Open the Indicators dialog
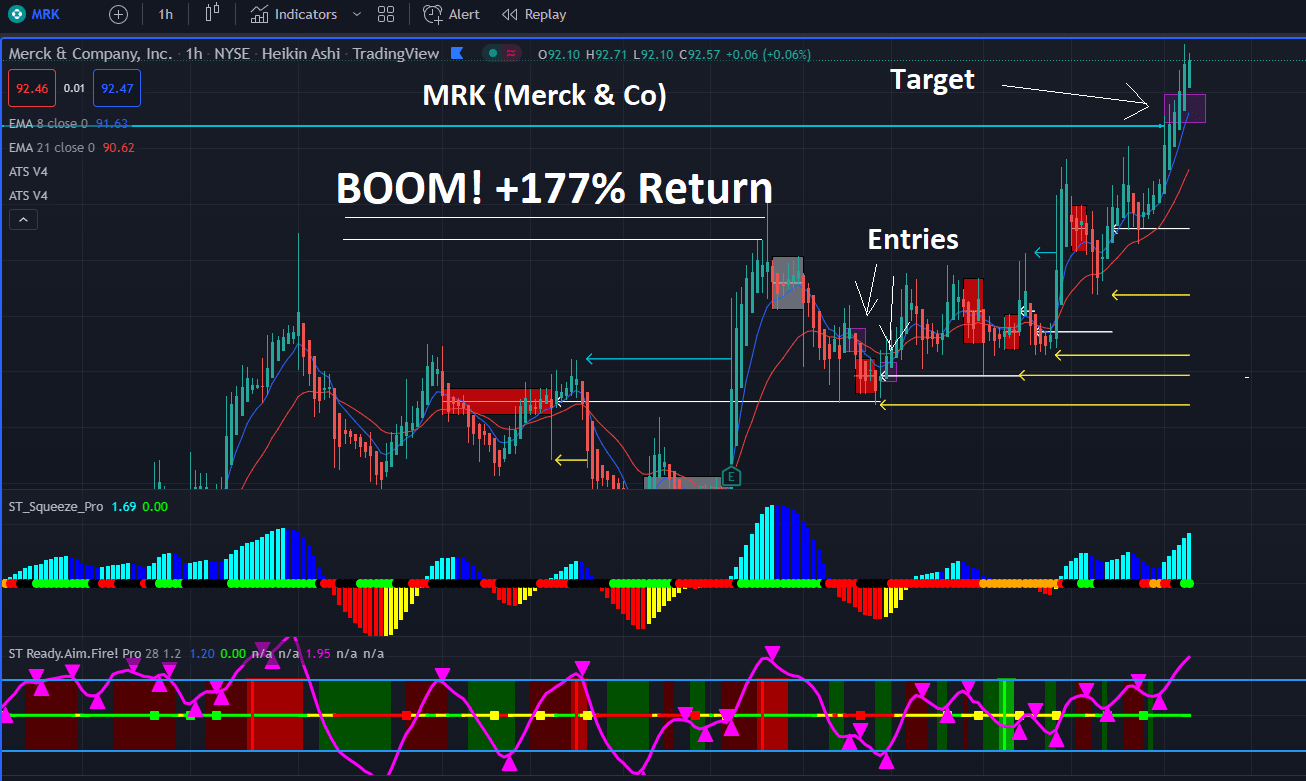The image size is (1306, 781). 294,14
